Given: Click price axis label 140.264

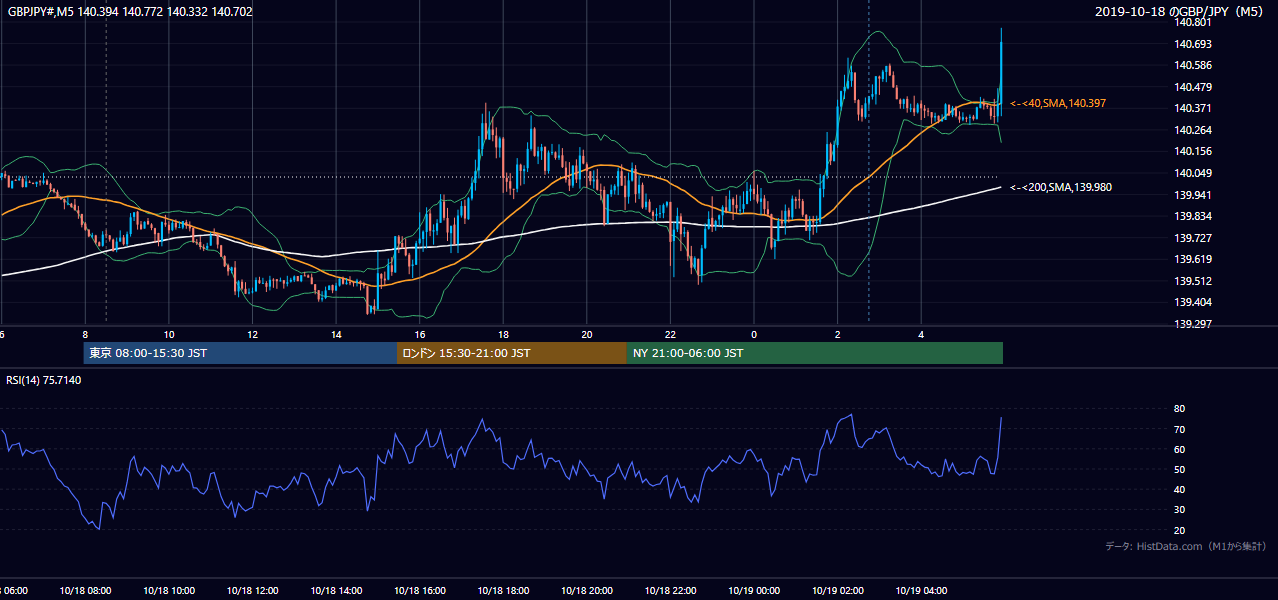Looking at the screenshot, I should [x=1194, y=130].
